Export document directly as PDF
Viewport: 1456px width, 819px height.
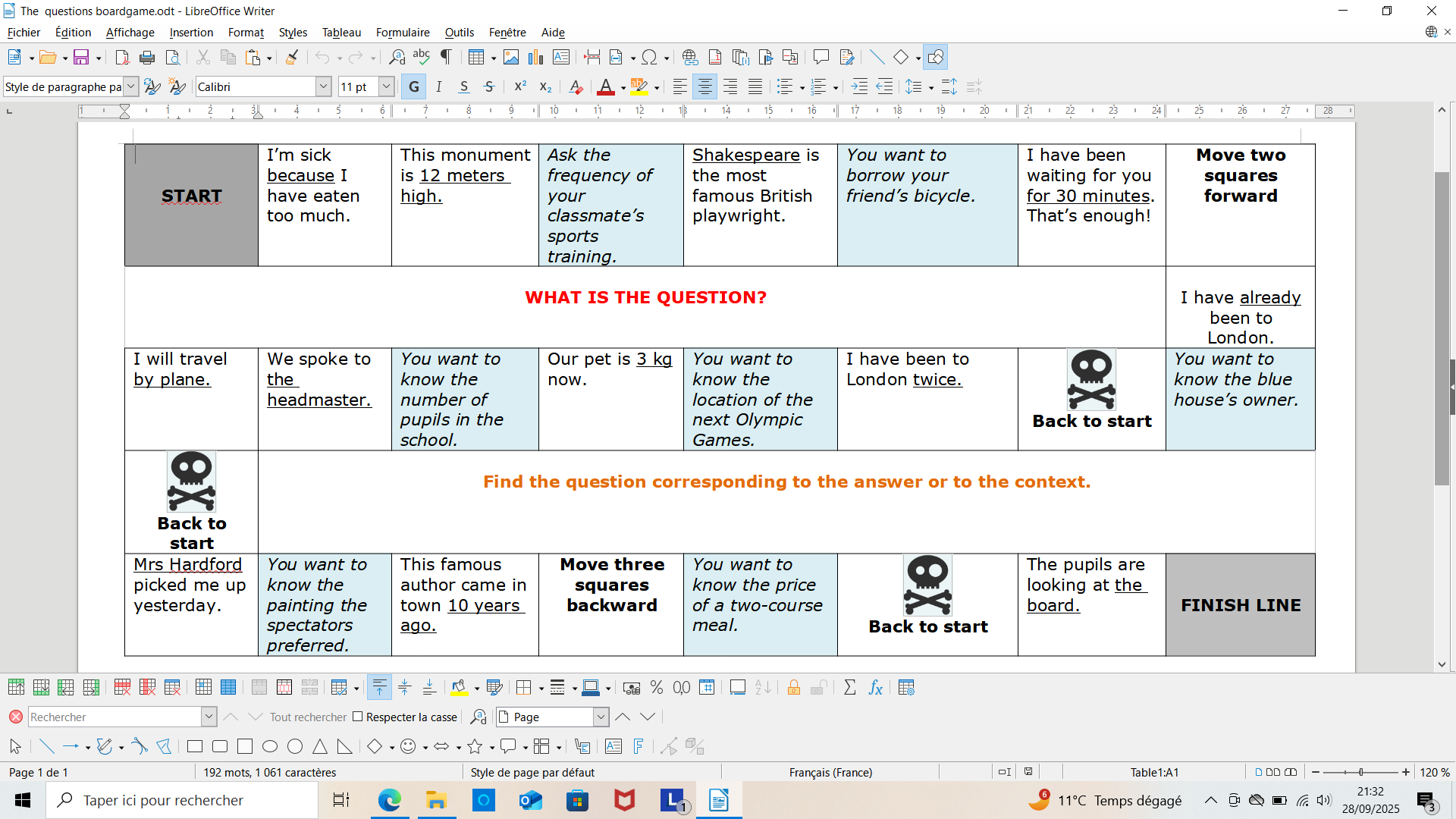122,57
